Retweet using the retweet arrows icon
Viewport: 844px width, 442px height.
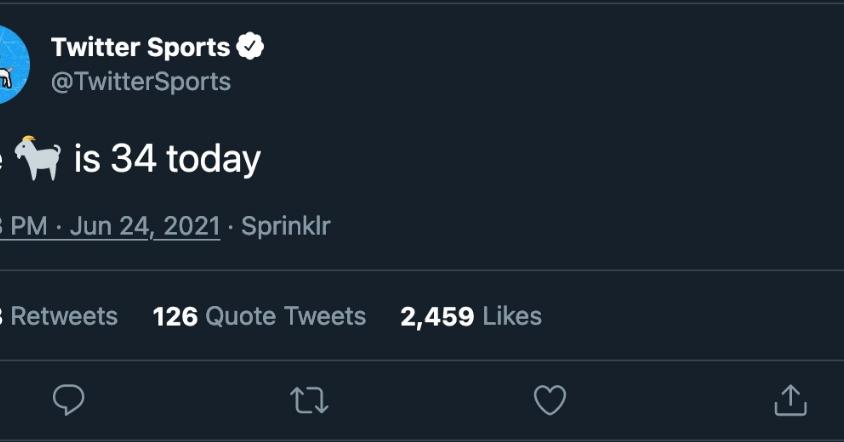308,401
